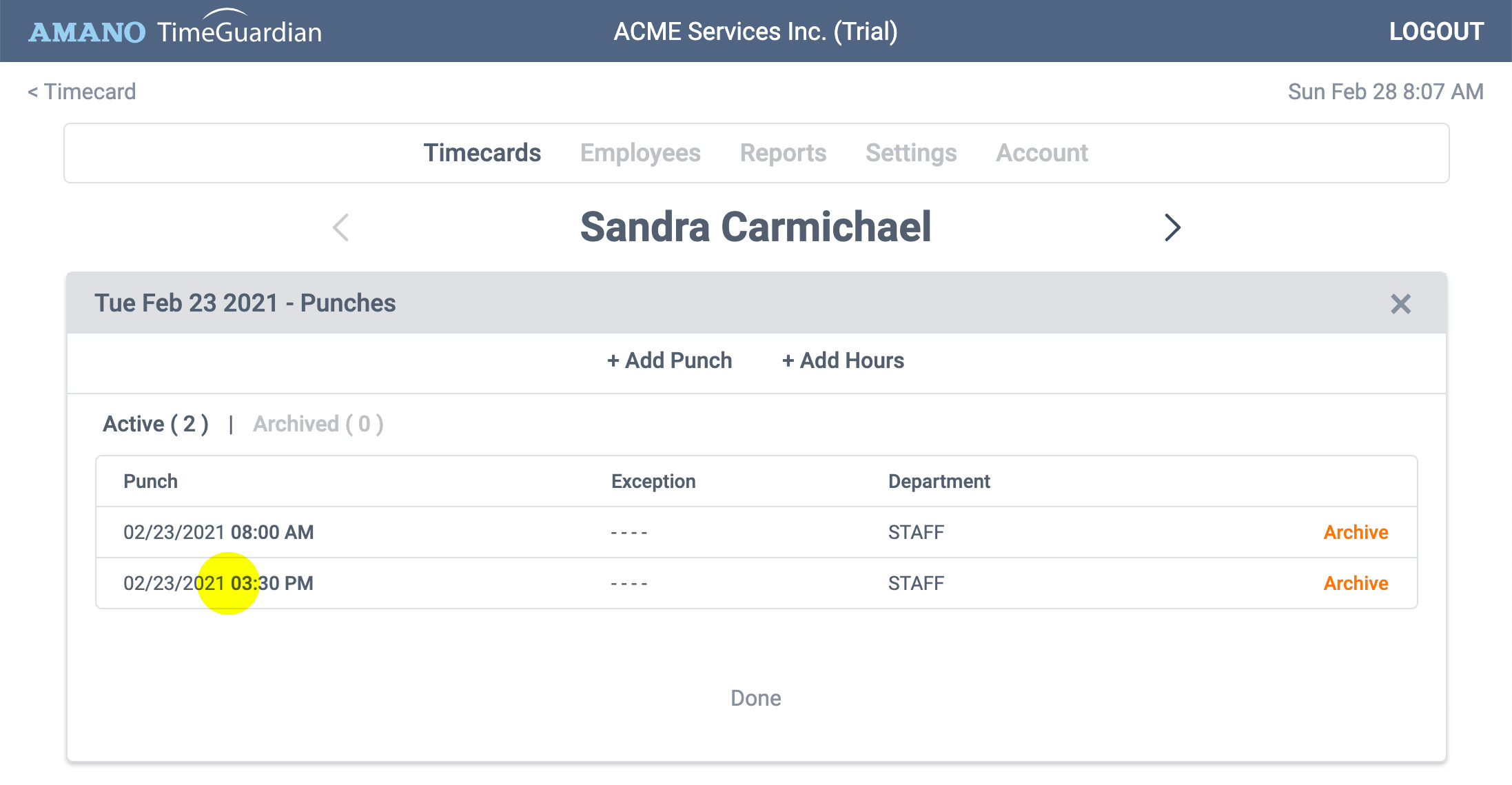Open the Account tab
The width and height of the screenshot is (1512, 785).
[1042, 153]
